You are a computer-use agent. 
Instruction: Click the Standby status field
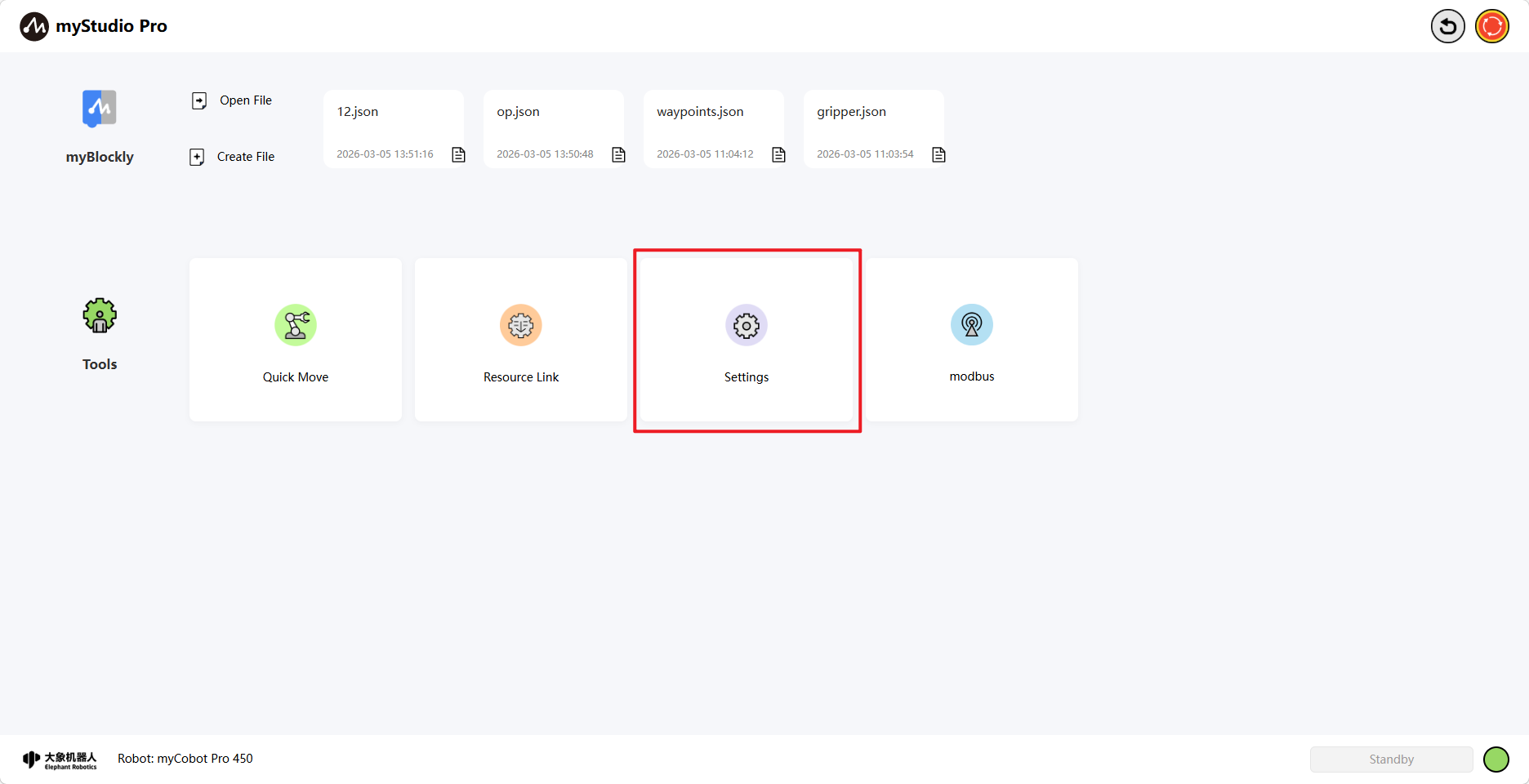1391,759
